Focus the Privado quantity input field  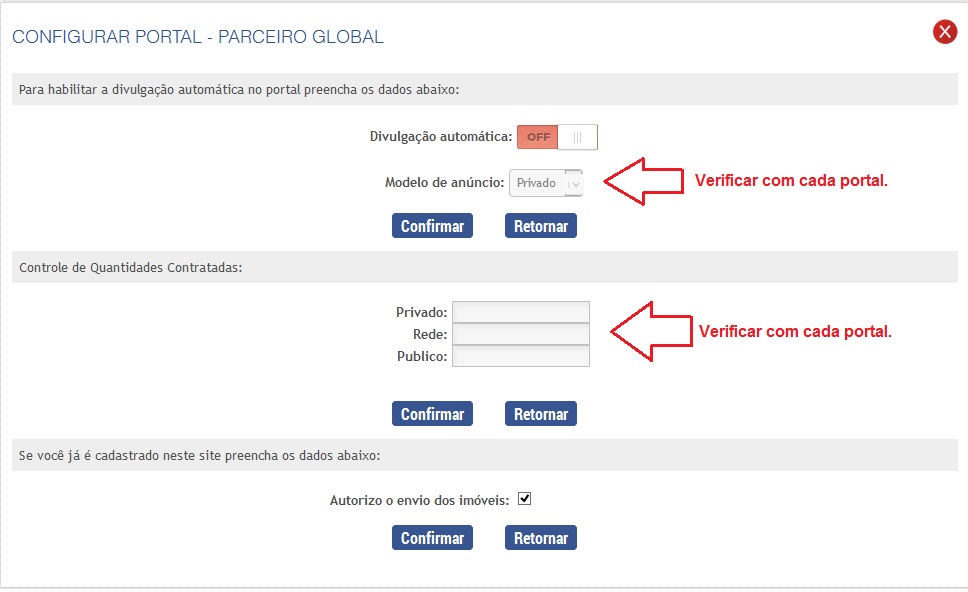pyautogui.click(x=520, y=312)
